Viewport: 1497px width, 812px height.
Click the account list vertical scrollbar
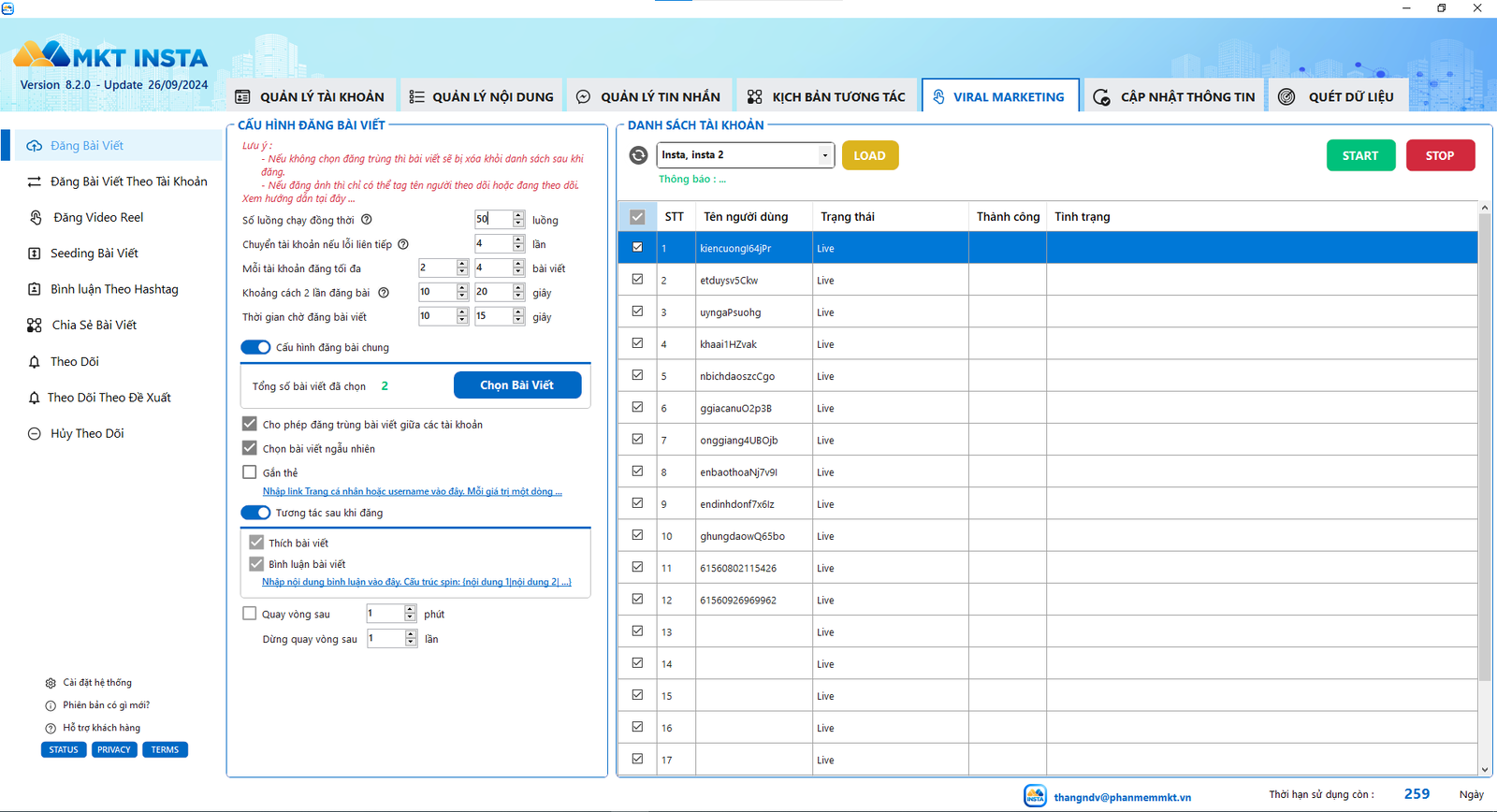(x=1485, y=447)
